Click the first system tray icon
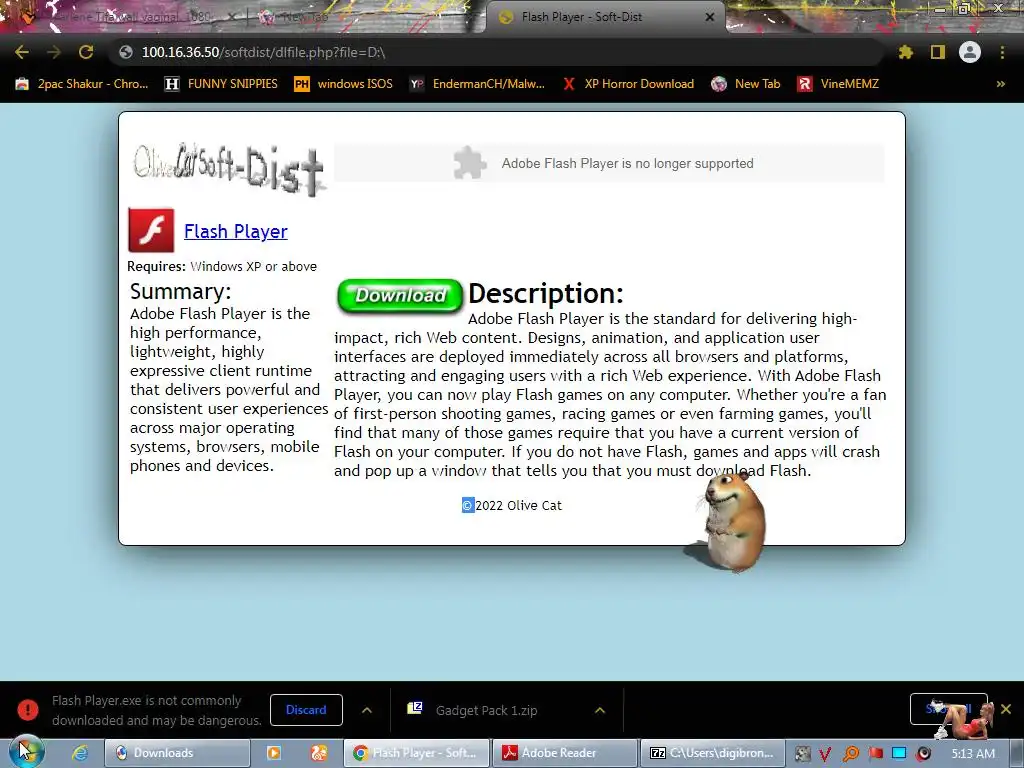The width and height of the screenshot is (1024, 768). [802, 754]
